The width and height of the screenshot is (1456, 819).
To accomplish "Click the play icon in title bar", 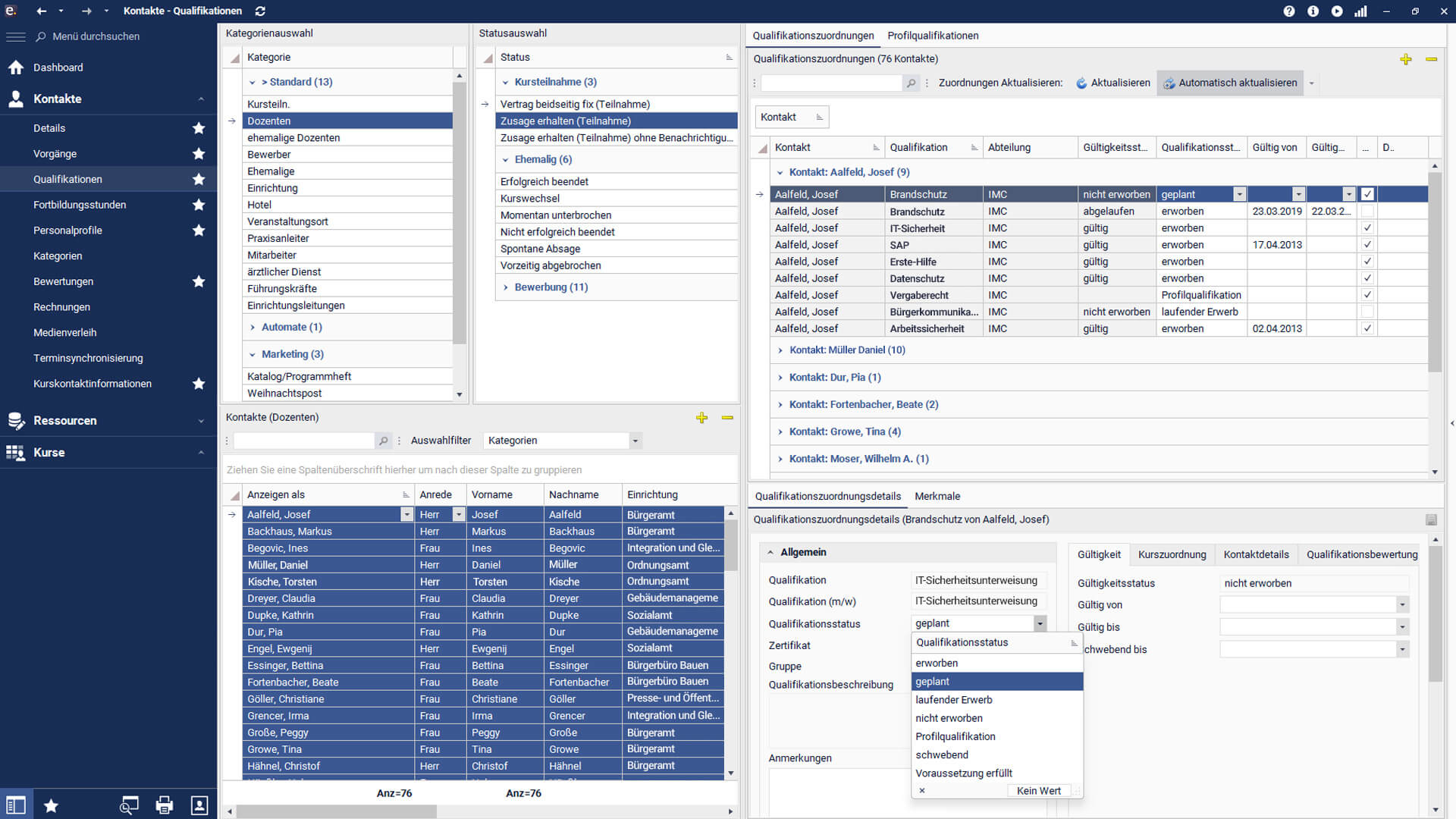I will 1337,11.
